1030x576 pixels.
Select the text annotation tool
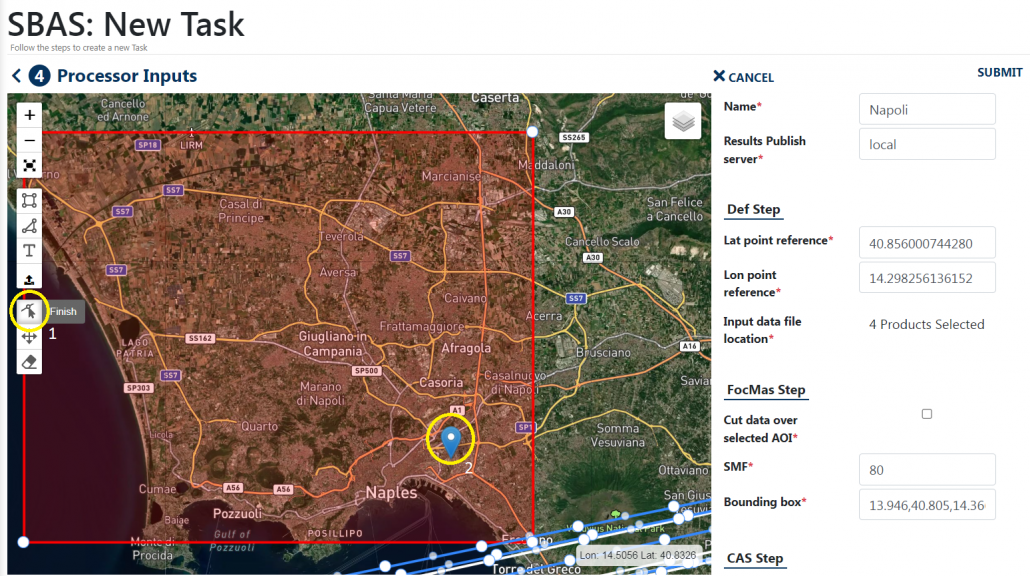[x=29, y=251]
